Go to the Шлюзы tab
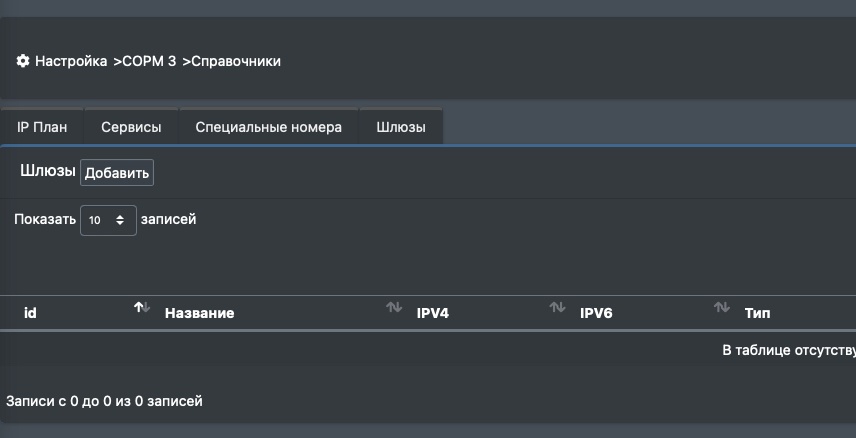856x438 pixels. point(401,127)
